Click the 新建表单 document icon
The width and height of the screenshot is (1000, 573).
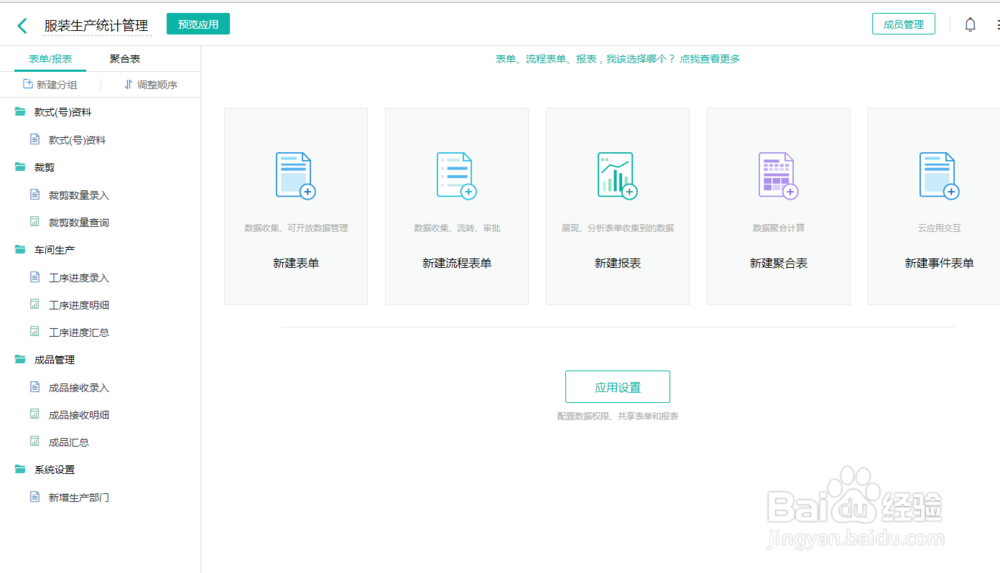(295, 175)
